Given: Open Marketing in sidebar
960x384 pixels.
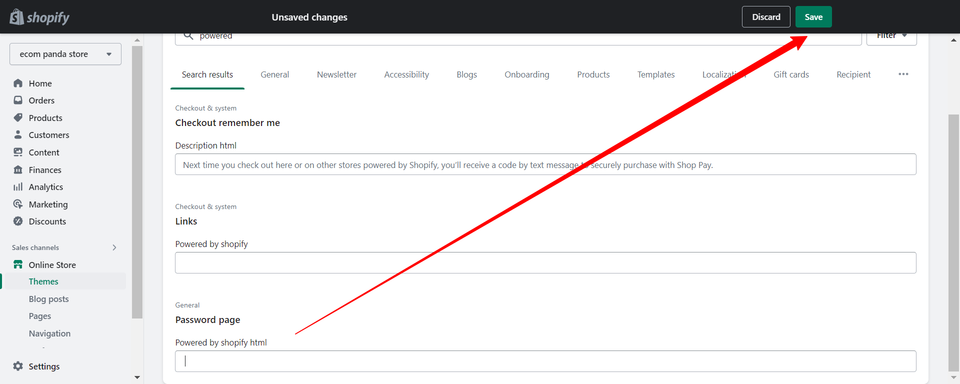Looking at the screenshot, I should pyautogui.click(x=48, y=205).
